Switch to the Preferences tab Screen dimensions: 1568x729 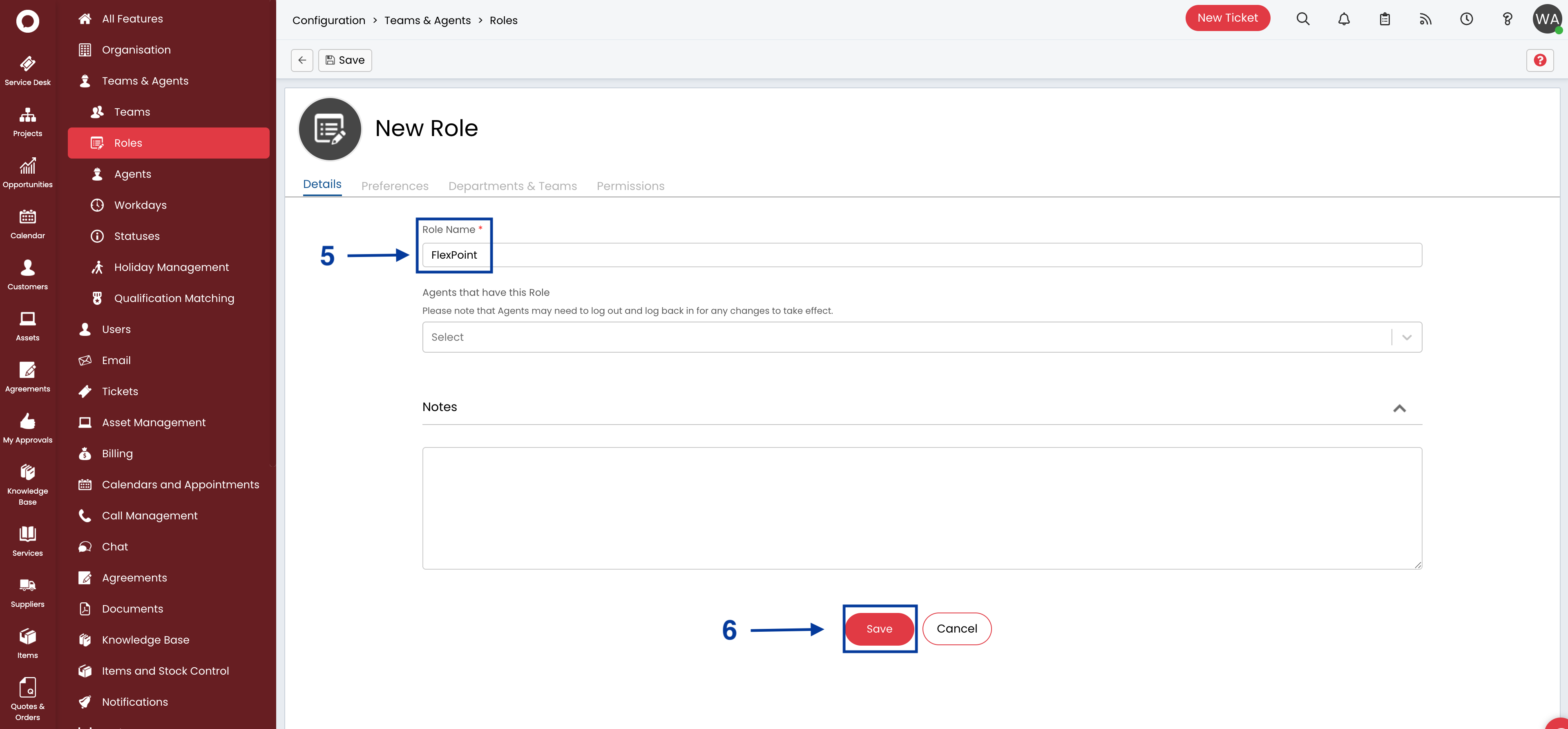coord(394,186)
